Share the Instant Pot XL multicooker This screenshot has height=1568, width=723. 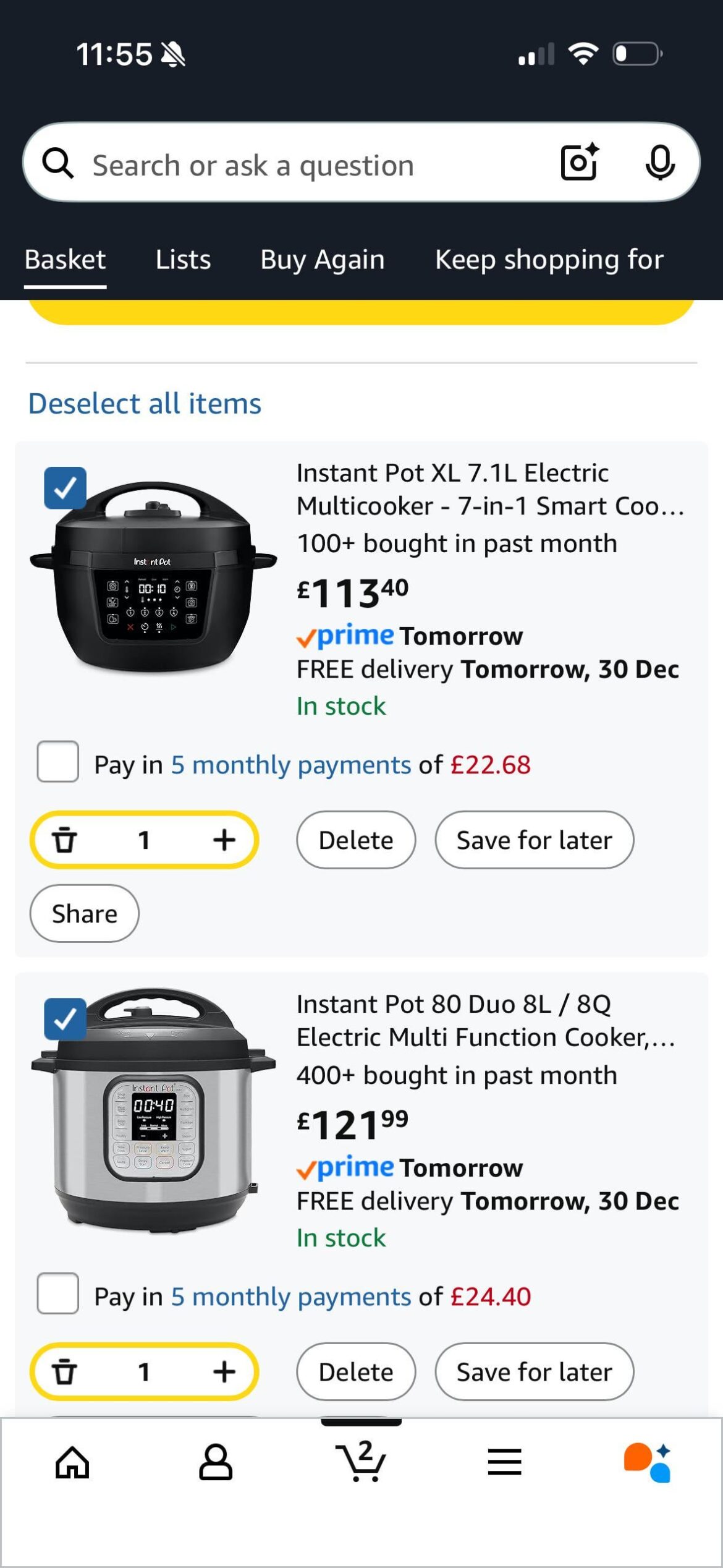click(84, 913)
